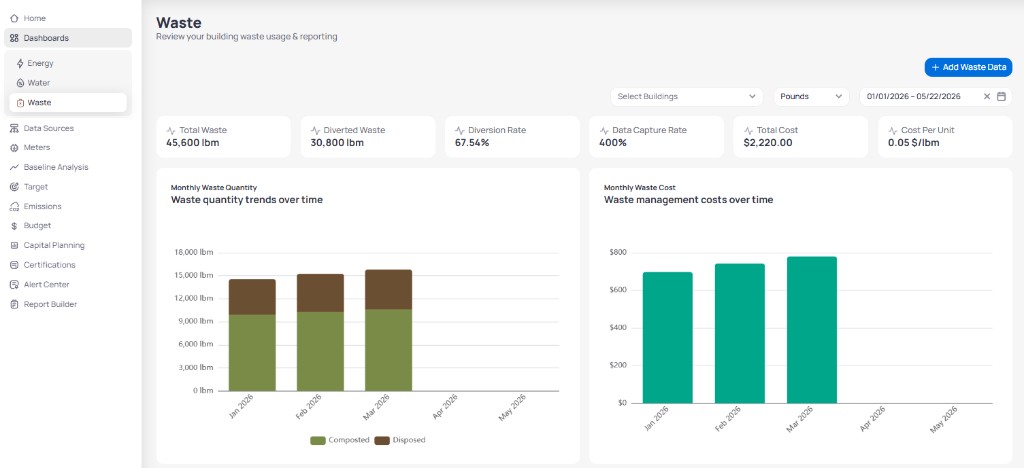
Task: Collapse the Dashboards menu section
Action: tap(68, 38)
